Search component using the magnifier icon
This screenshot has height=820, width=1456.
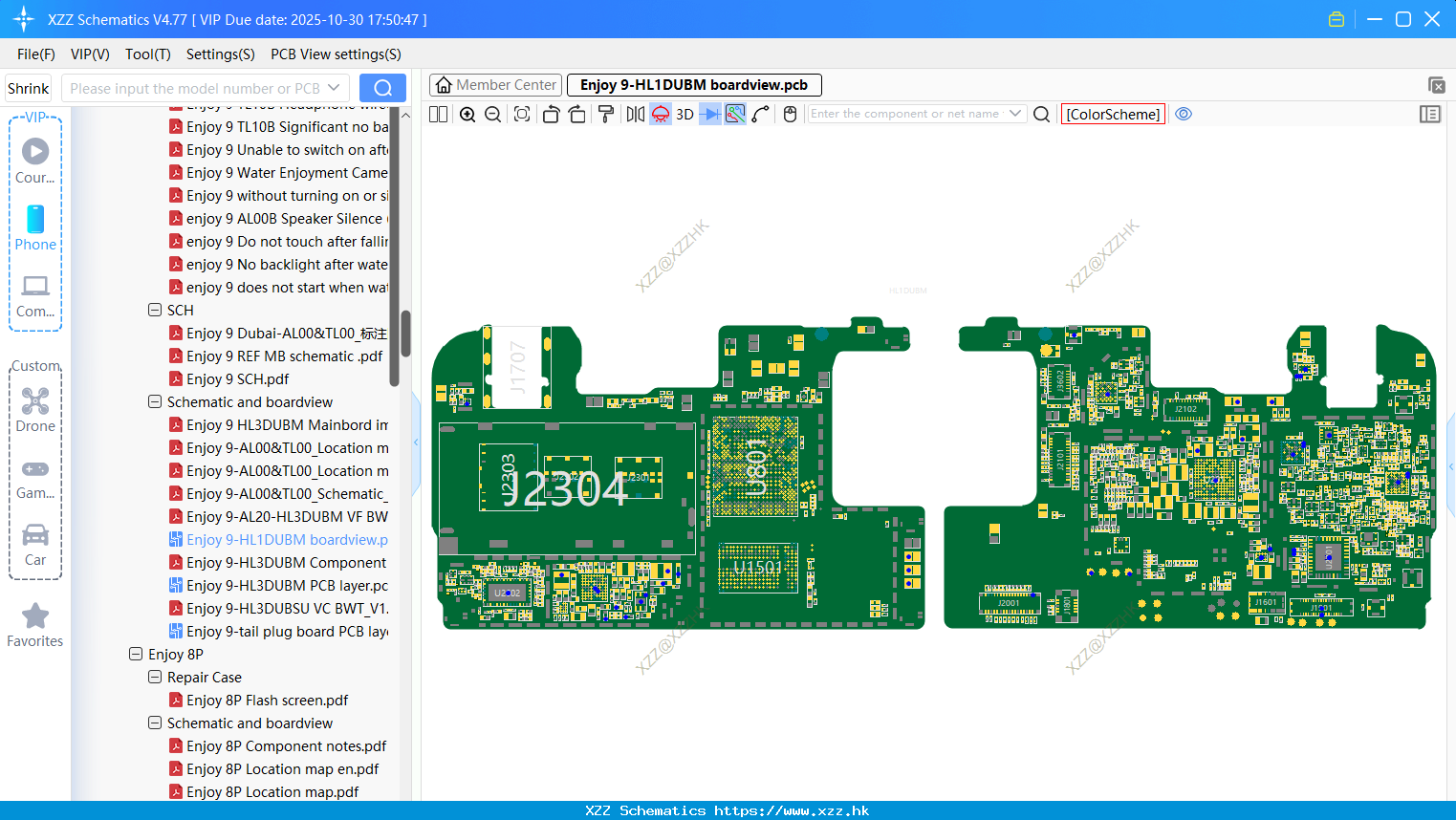point(1042,115)
